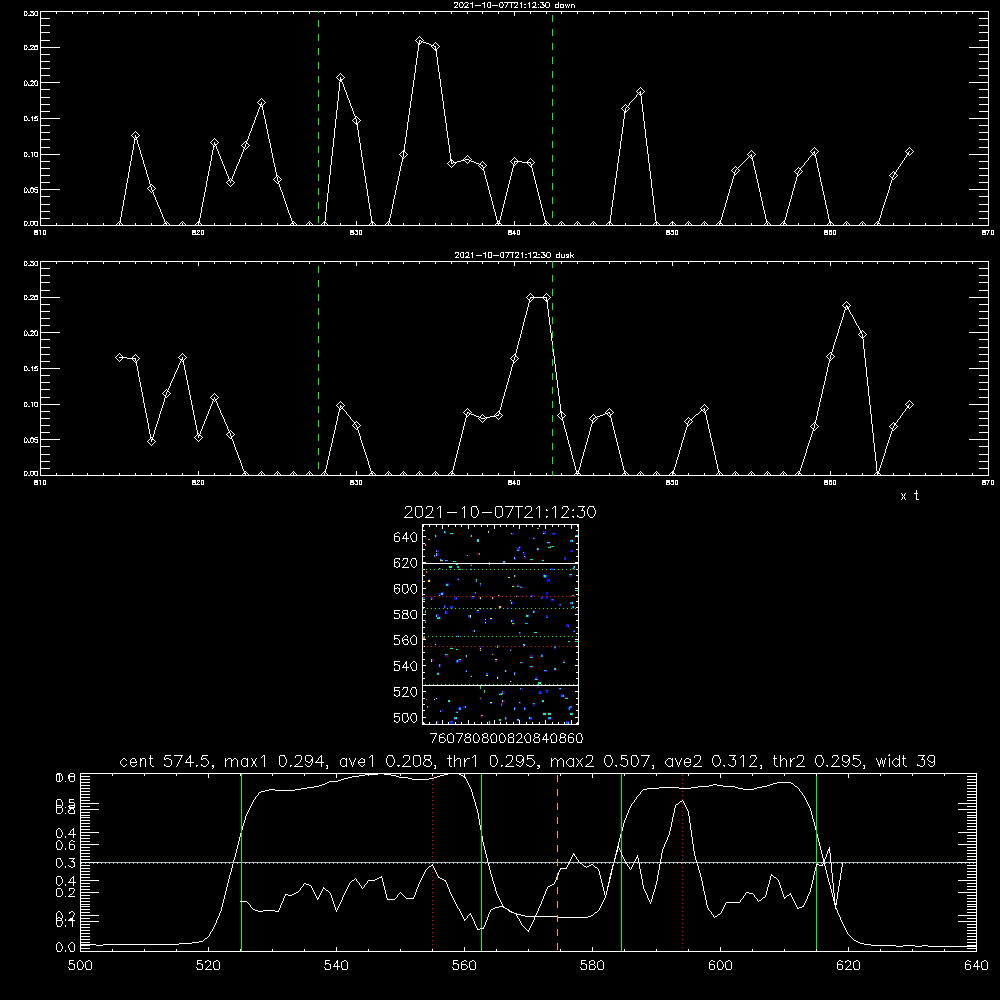
Task: Click the last diamond data point in dusk plot
Action: [x=909, y=405]
